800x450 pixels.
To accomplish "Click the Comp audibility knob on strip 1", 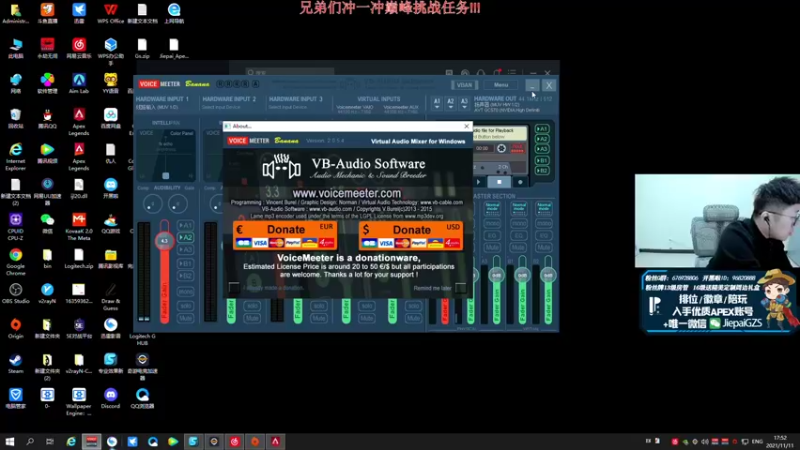I will pyautogui.click(x=152, y=204).
